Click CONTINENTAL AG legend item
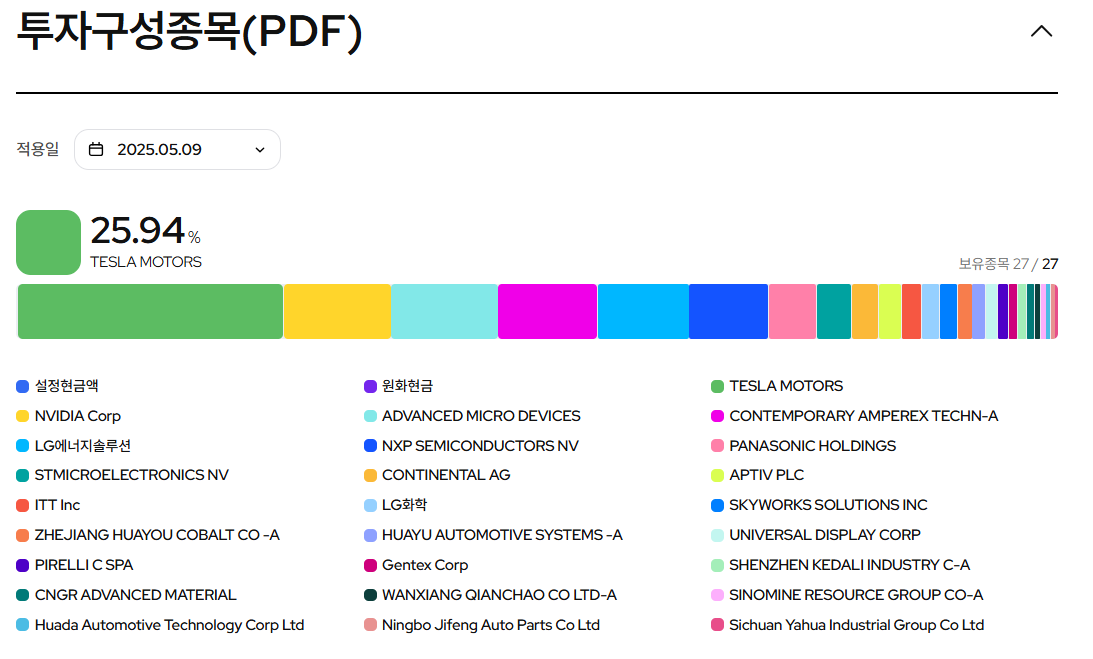This screenshot has height=659, width=1093. click(437, 475)
